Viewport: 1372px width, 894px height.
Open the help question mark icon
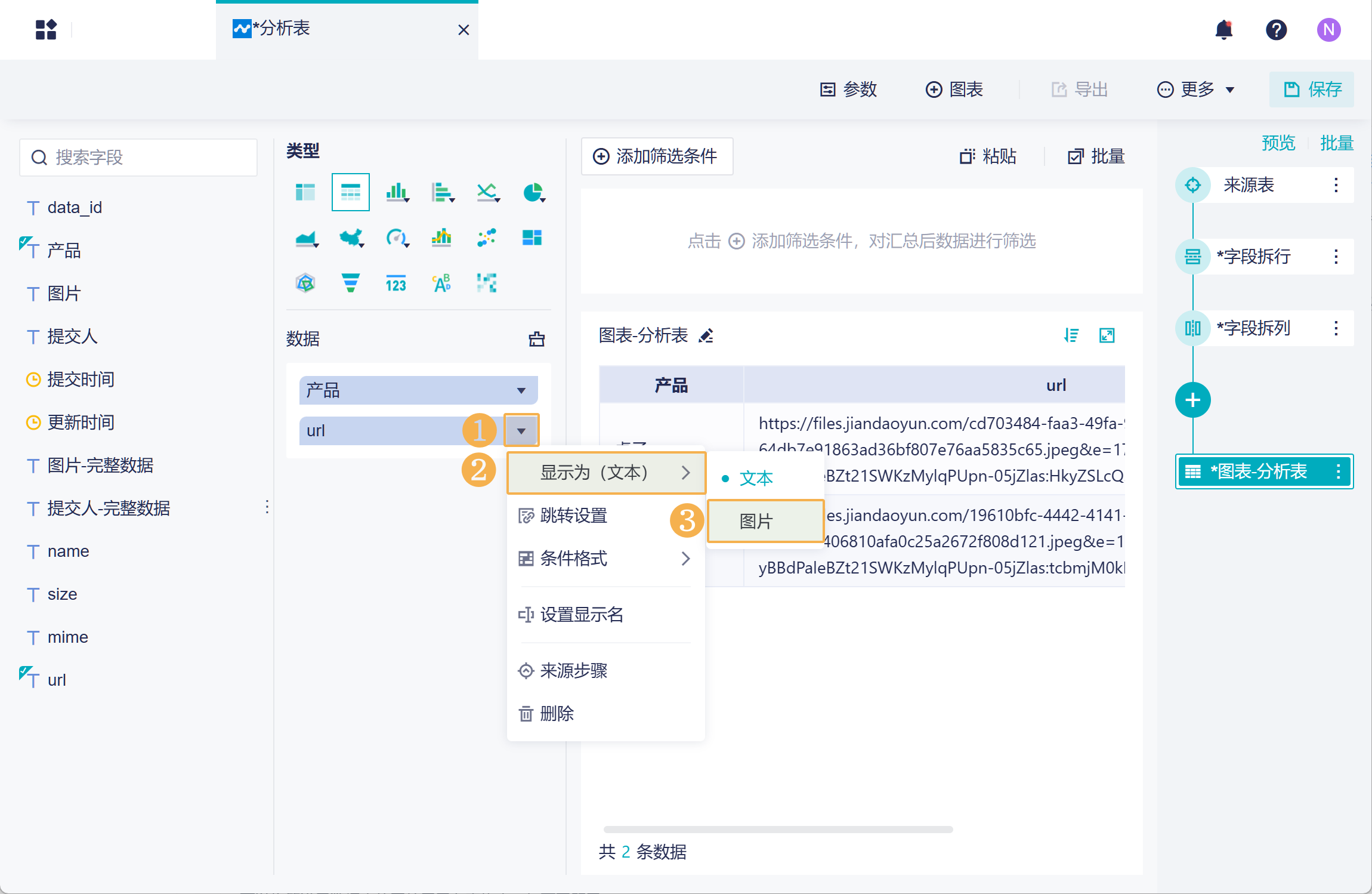point(1277,29)
